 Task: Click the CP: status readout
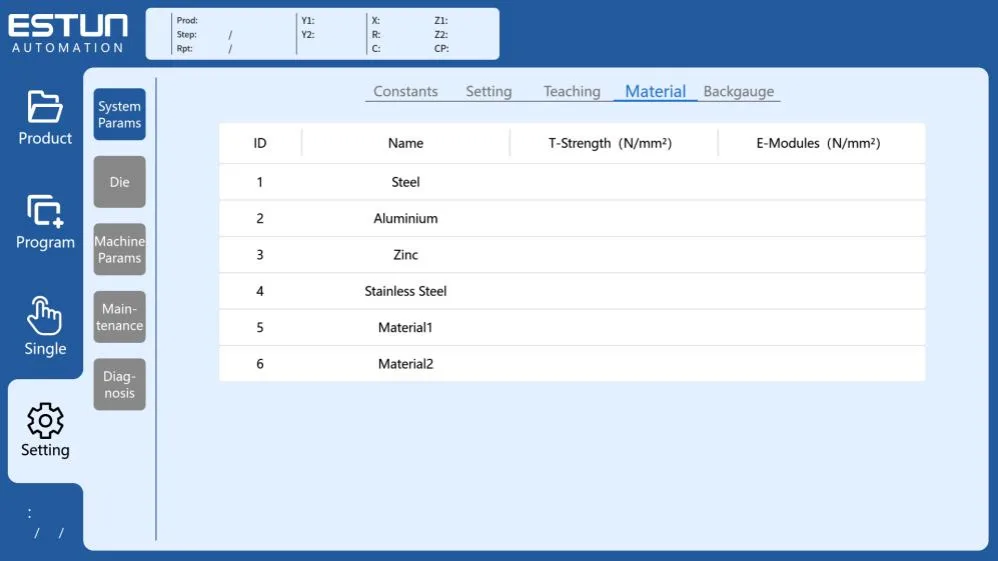[442, 48]
